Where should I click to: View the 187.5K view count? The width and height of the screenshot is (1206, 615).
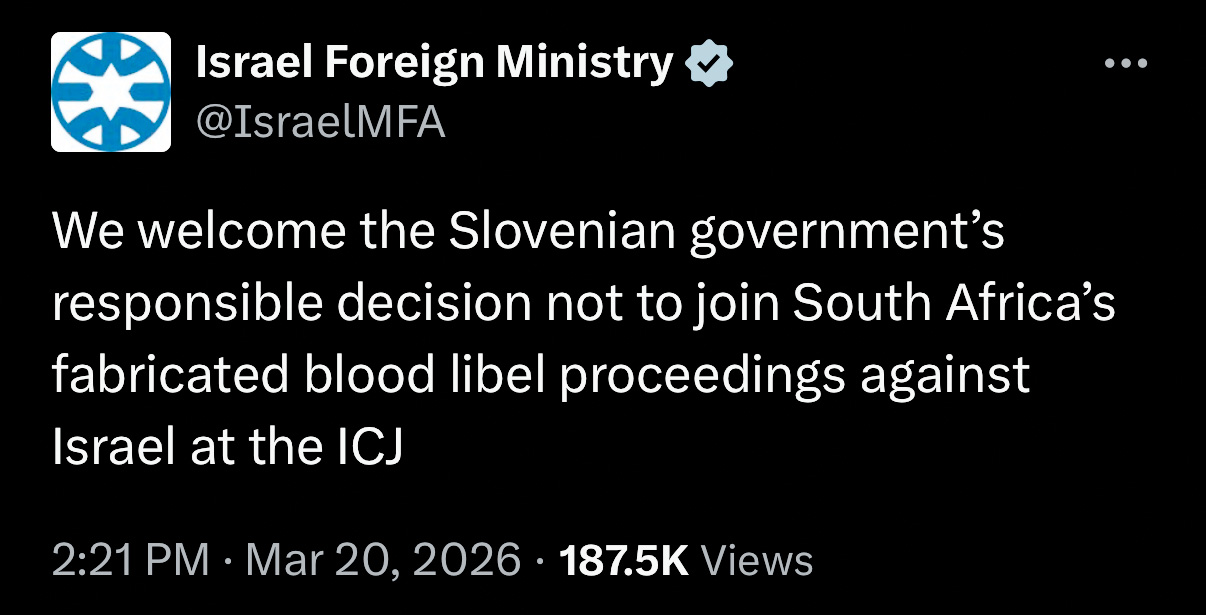[x=624, y=559]
